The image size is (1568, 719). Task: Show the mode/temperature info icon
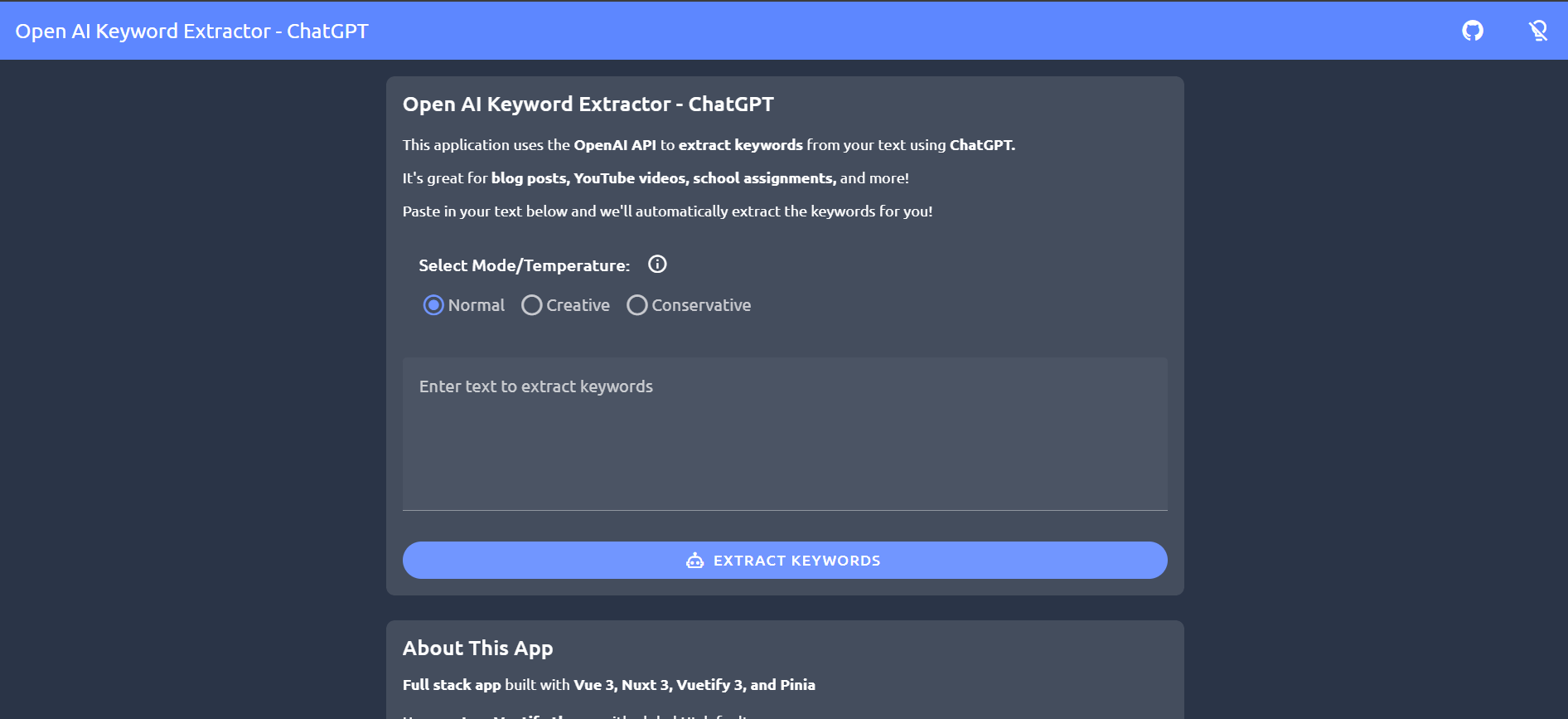[657, 265]
